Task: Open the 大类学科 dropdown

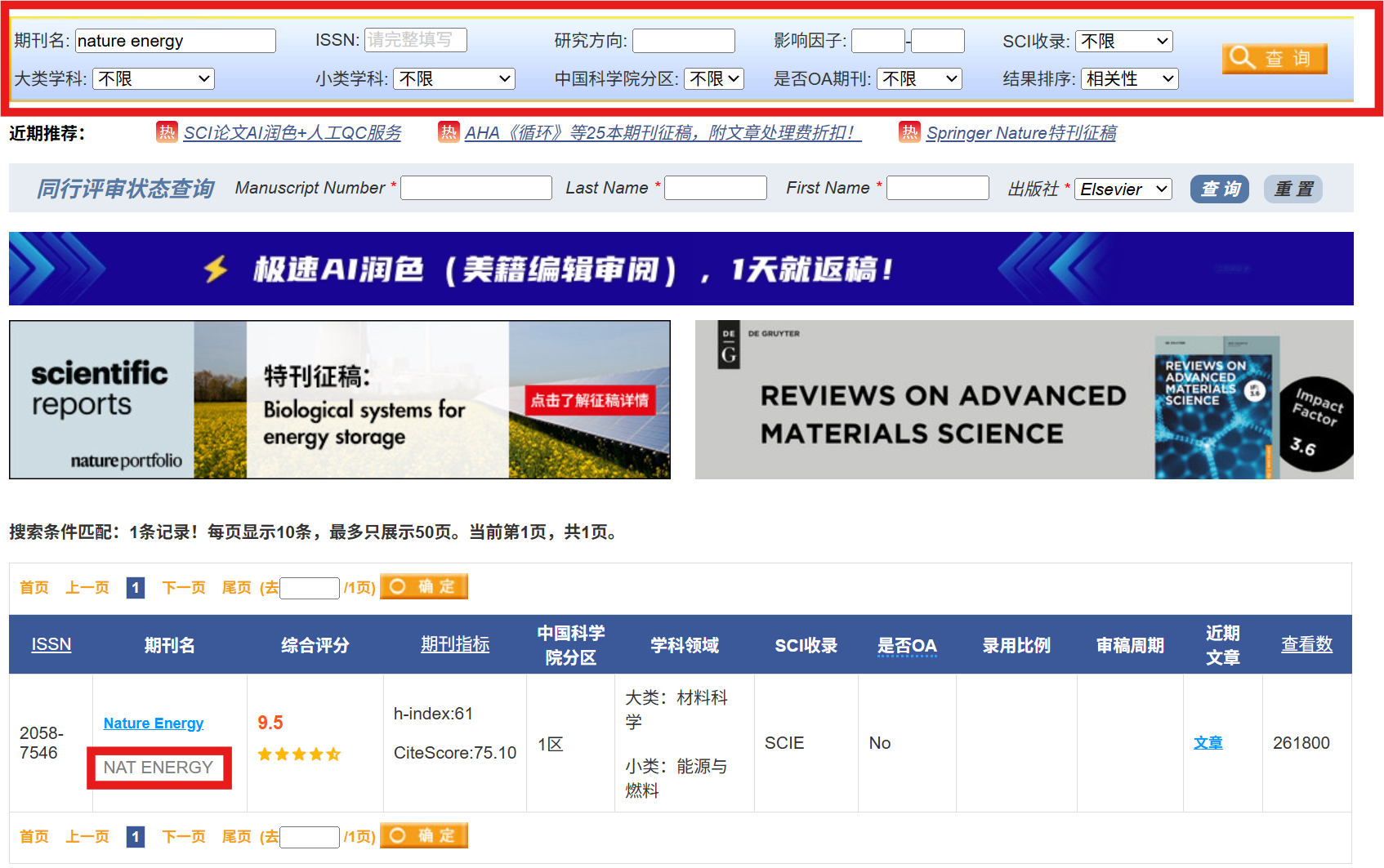Action: coord(154,79)
